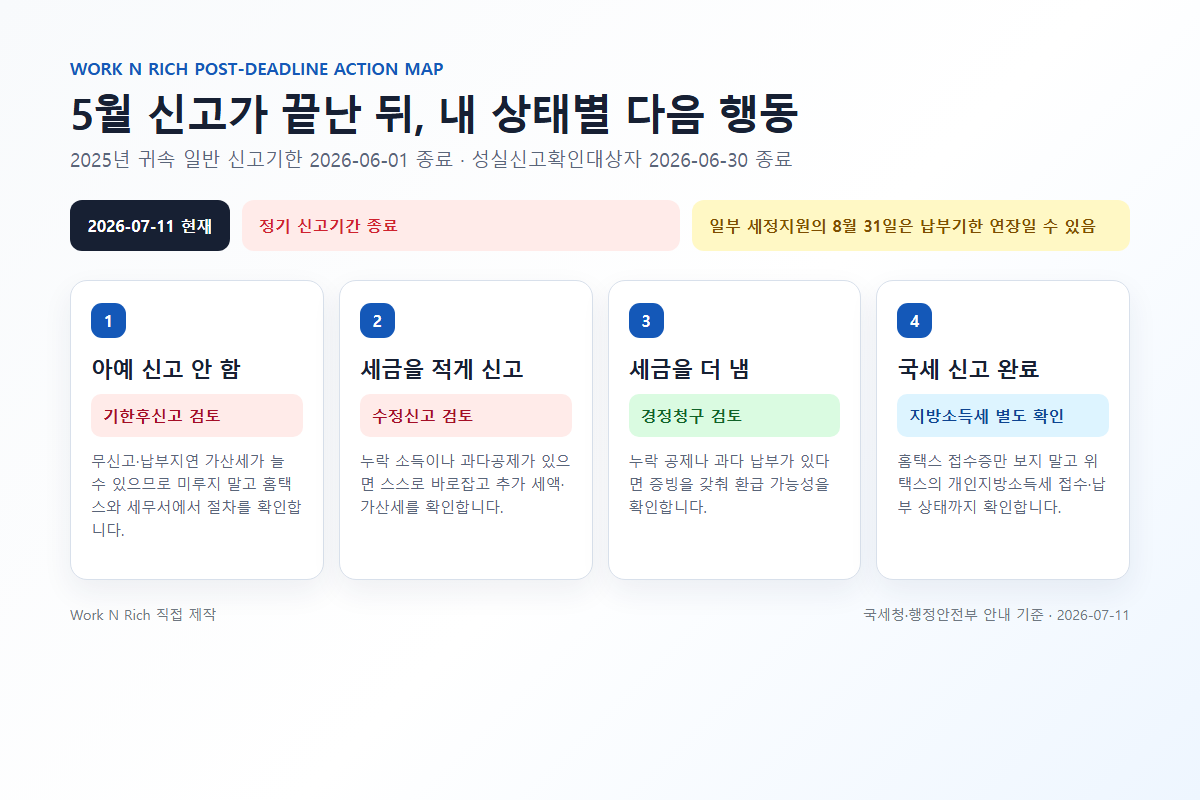Click the 정기 신고기간 종료 banner
This screenshot has height=800, width=1200.
click(461, 226)
